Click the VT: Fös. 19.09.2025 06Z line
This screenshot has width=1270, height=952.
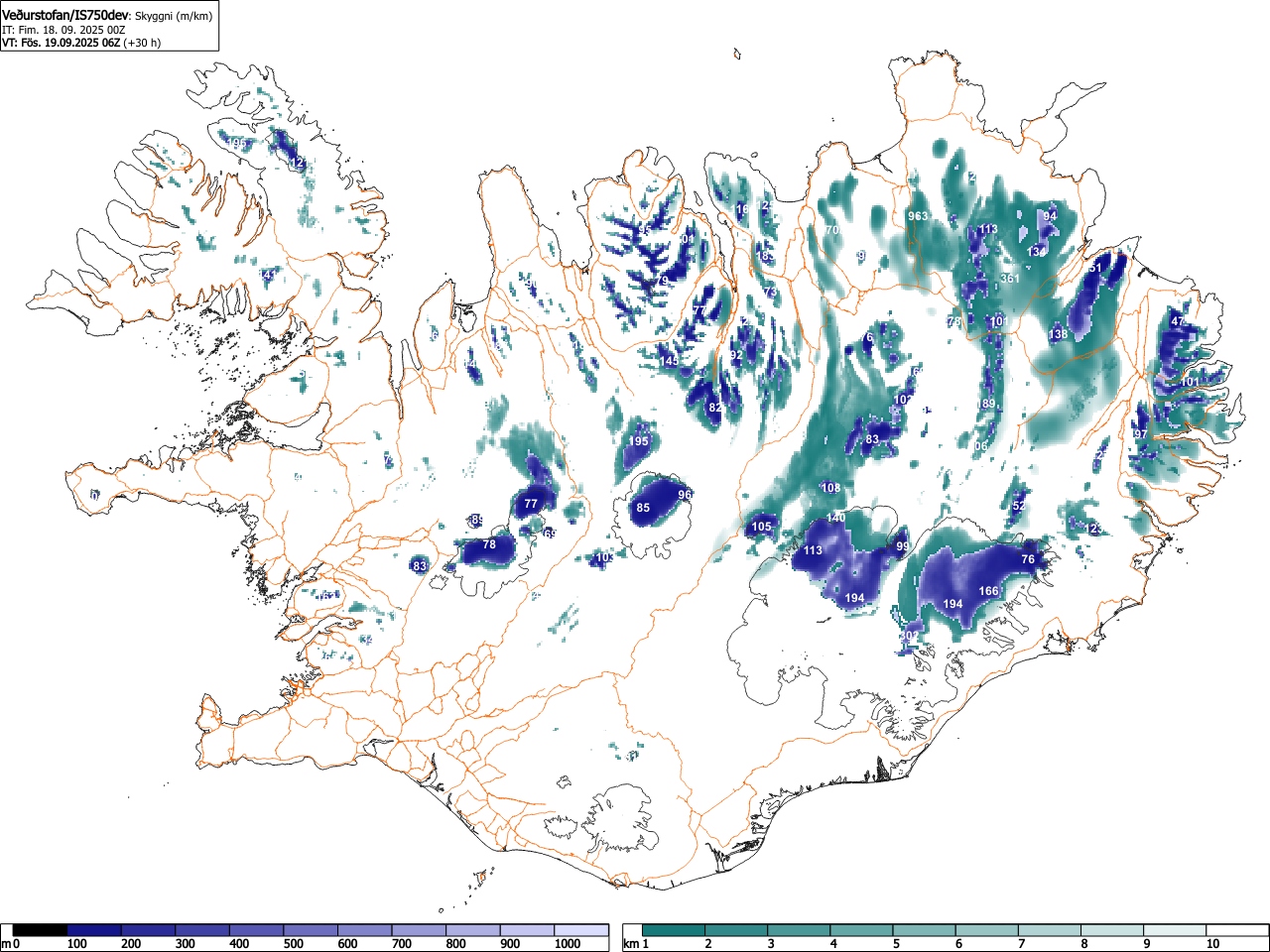click(x=62, y=43)
